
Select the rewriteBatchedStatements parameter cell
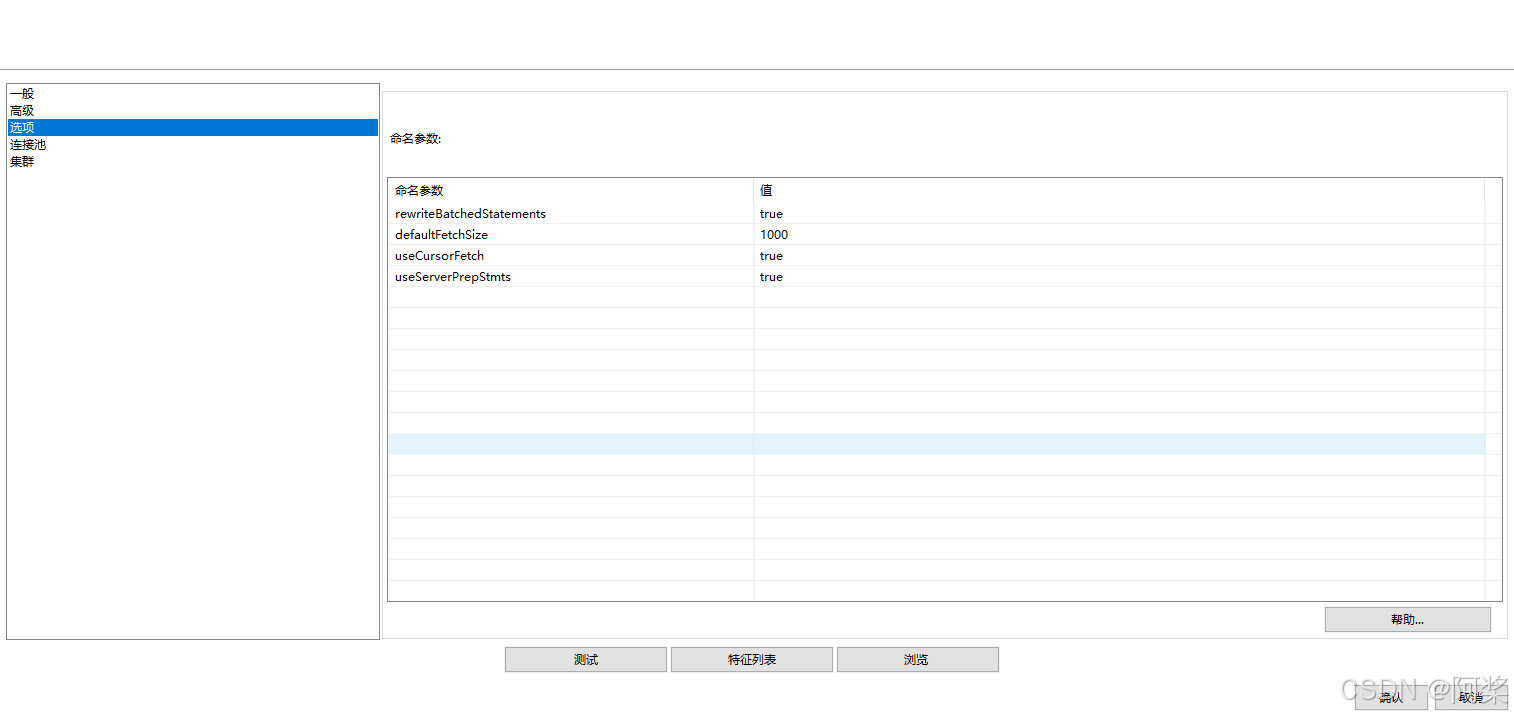tap(571, 214)
